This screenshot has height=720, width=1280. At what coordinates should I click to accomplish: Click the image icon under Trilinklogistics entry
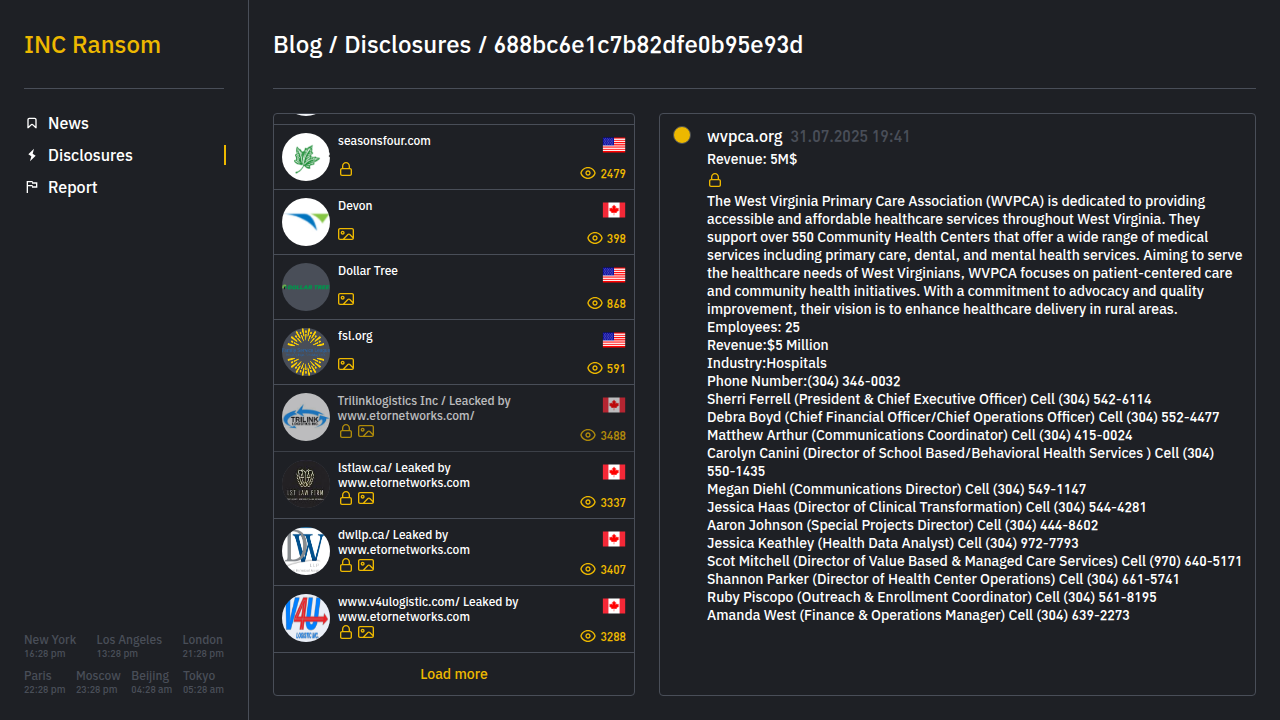[366, 431]
